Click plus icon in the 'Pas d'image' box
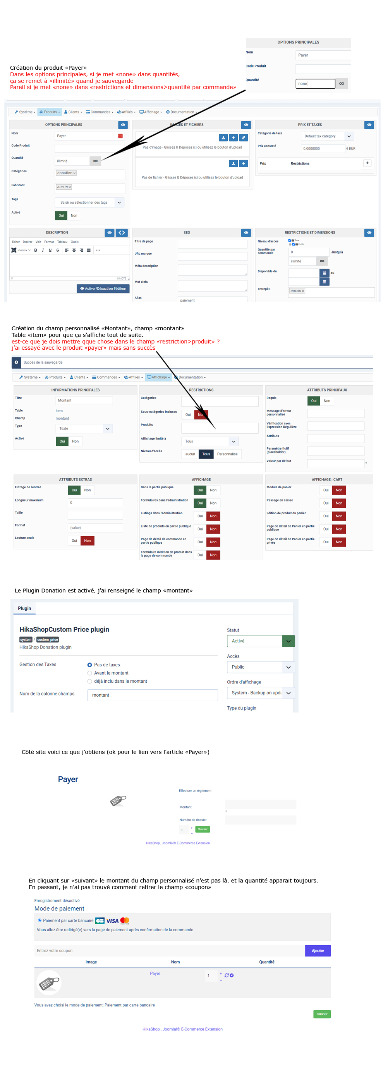Screen dimensions: 387x1080 point(233,137)
